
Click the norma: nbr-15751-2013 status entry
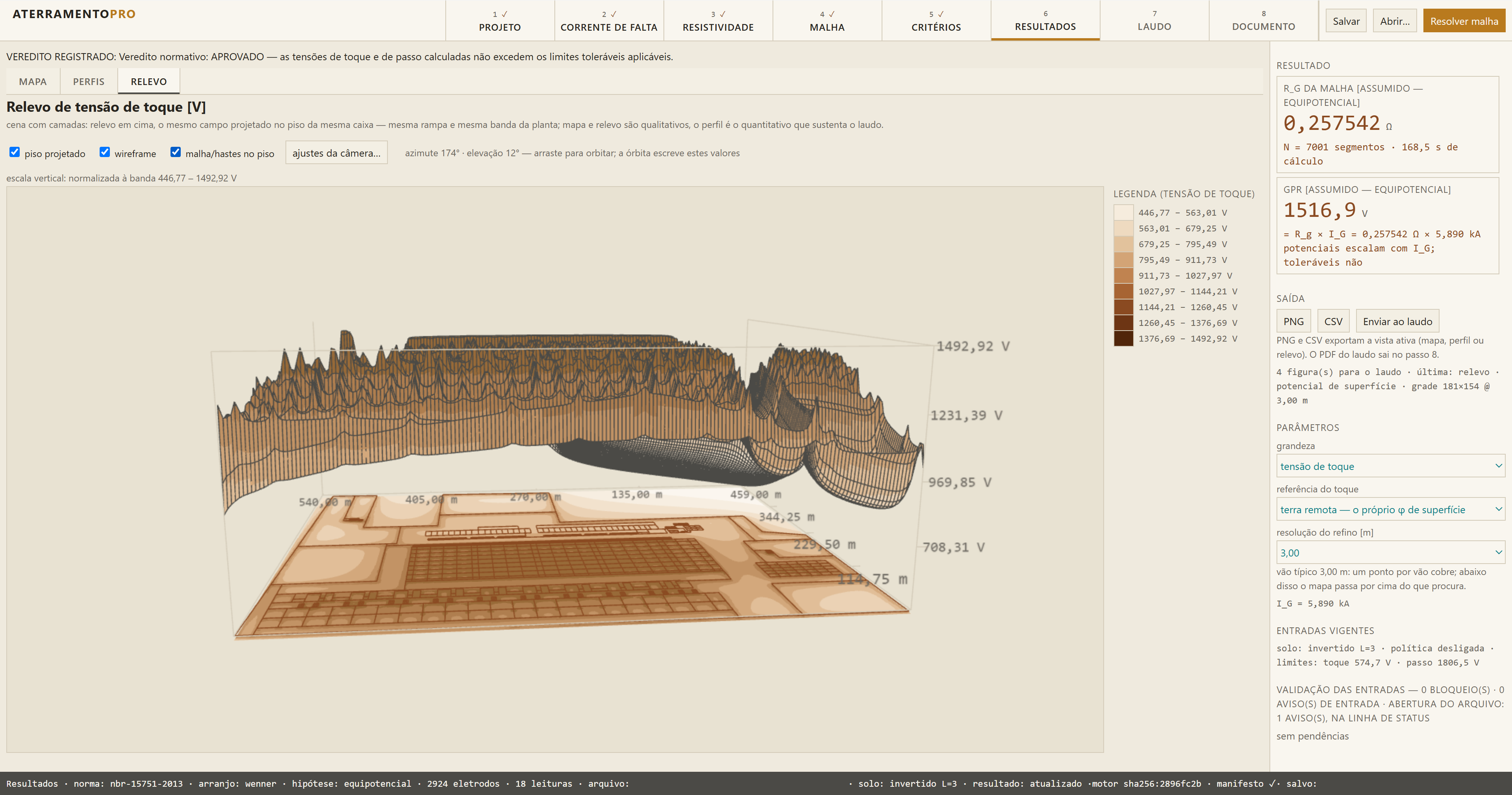coord(128,784)
